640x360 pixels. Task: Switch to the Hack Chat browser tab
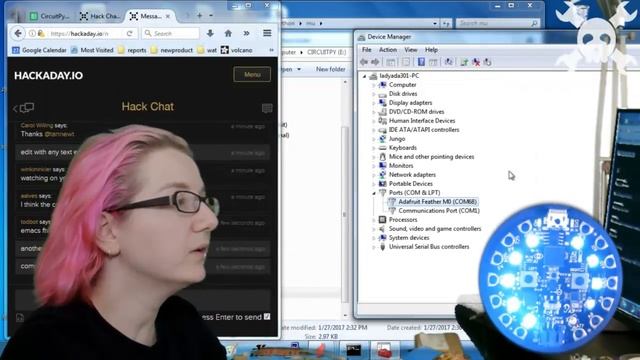coord(100,16)
